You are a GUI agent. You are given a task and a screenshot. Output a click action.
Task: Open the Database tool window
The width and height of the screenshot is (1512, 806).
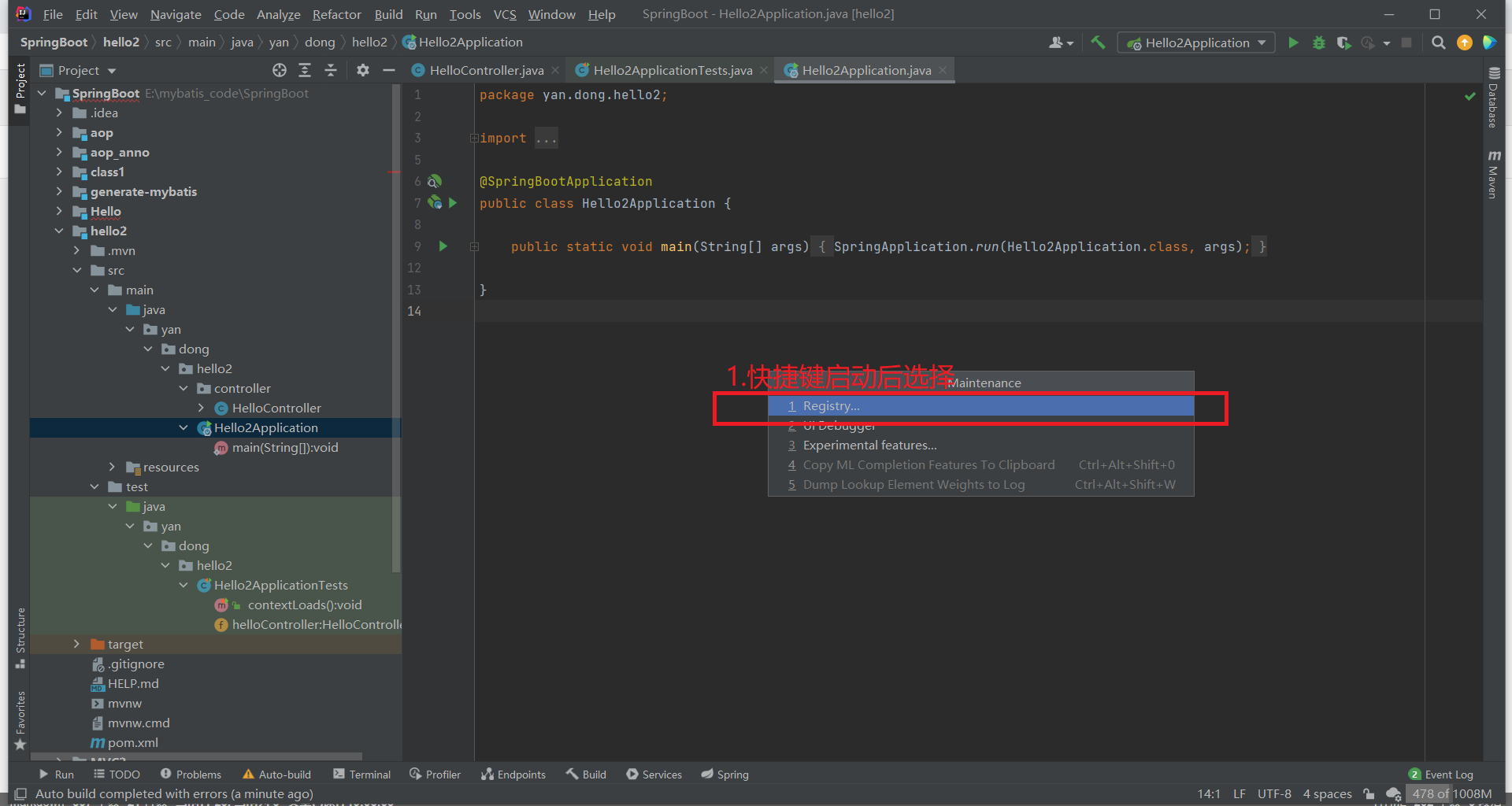1493,98
